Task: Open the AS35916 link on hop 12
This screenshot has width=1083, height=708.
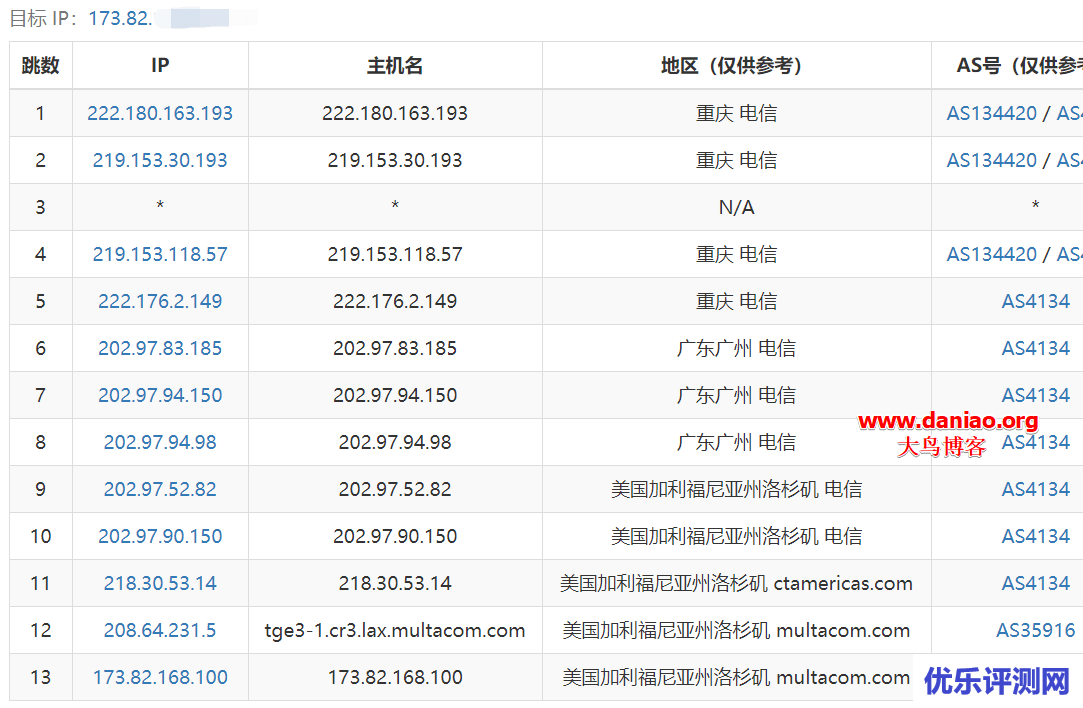Action: coord(1036,630)
